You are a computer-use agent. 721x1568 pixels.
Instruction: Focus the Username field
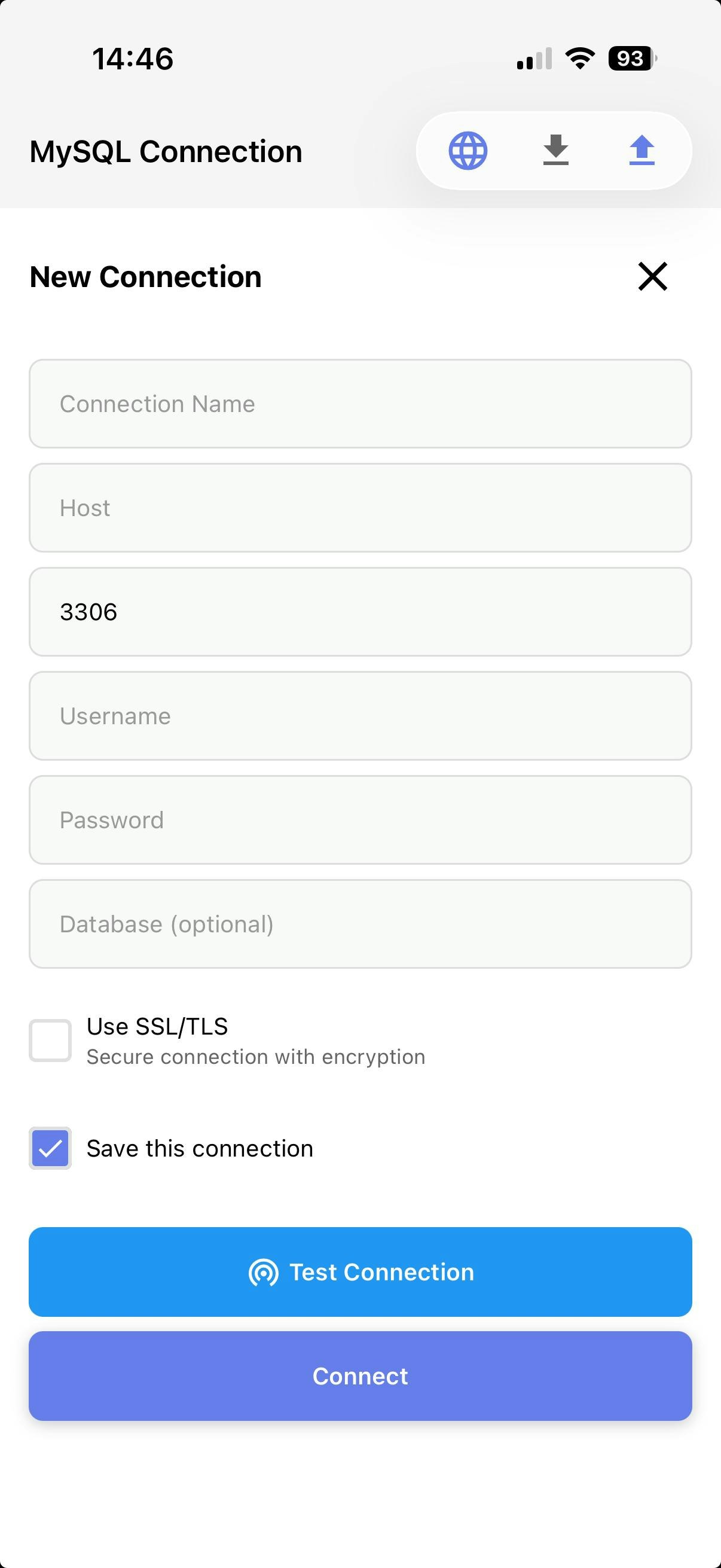pos(360,716)
